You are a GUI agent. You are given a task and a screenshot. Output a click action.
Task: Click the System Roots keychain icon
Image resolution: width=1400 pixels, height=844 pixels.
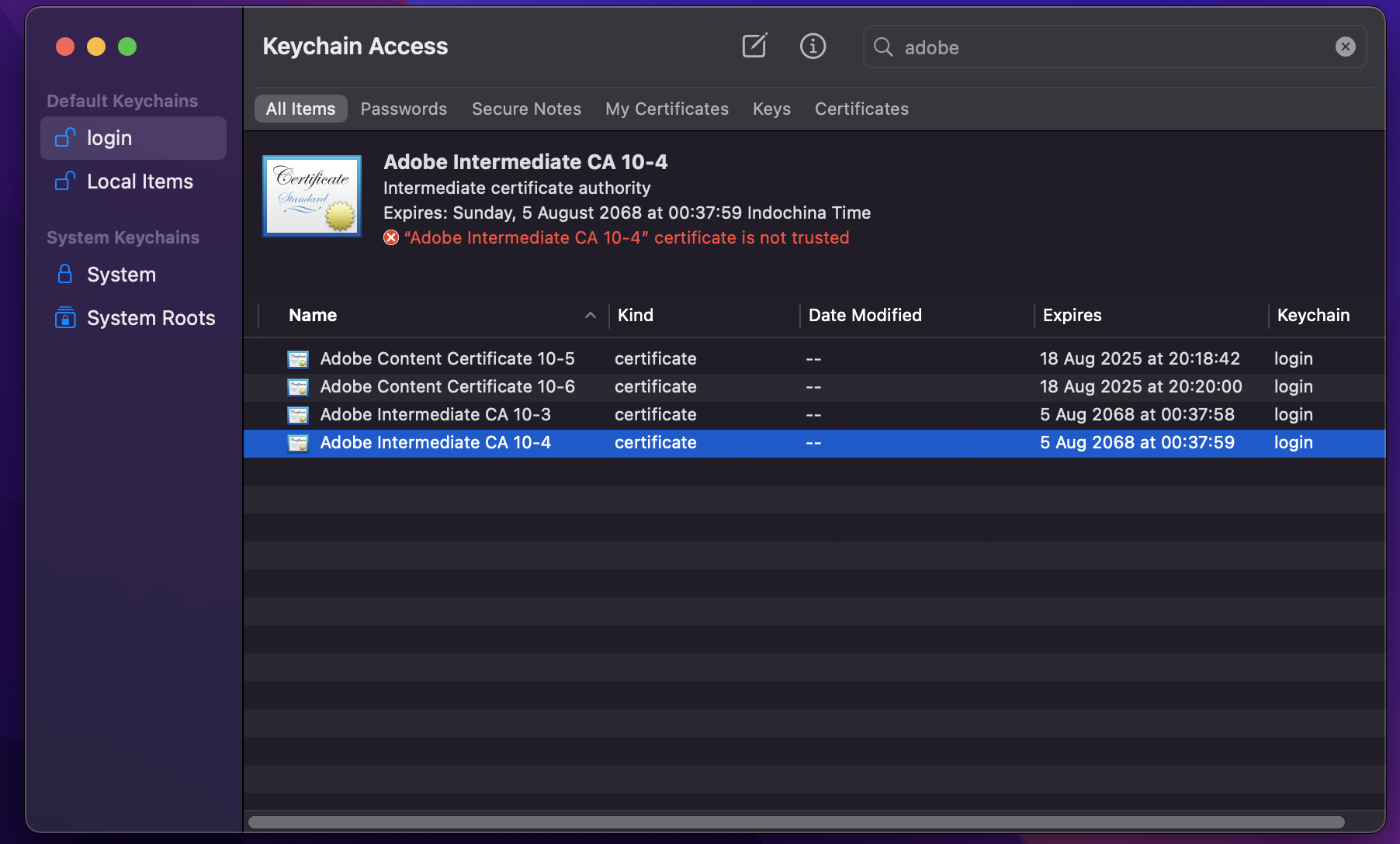65,317
